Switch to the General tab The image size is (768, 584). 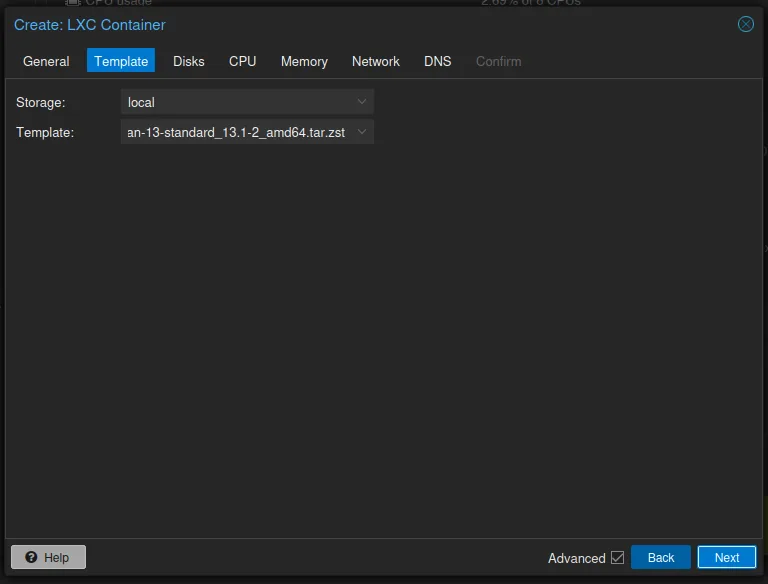[46, 61]
